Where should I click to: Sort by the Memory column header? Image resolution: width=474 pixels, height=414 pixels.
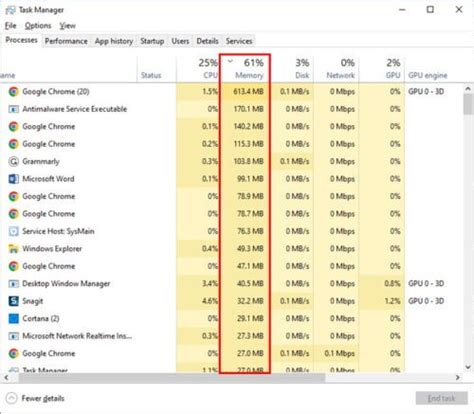tap(245, 69)
